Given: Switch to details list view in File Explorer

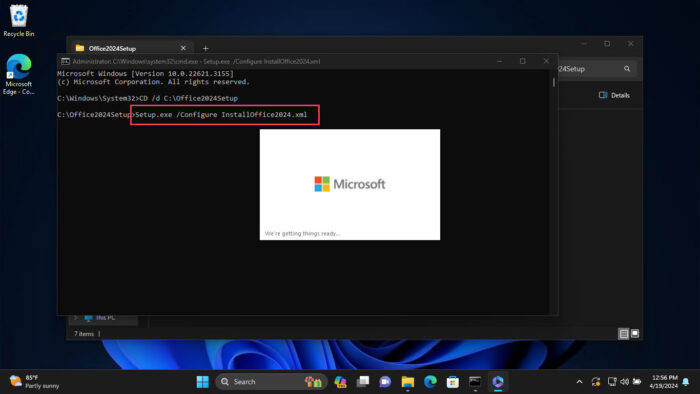Looking at the screenshot, I should pos(624,334).
